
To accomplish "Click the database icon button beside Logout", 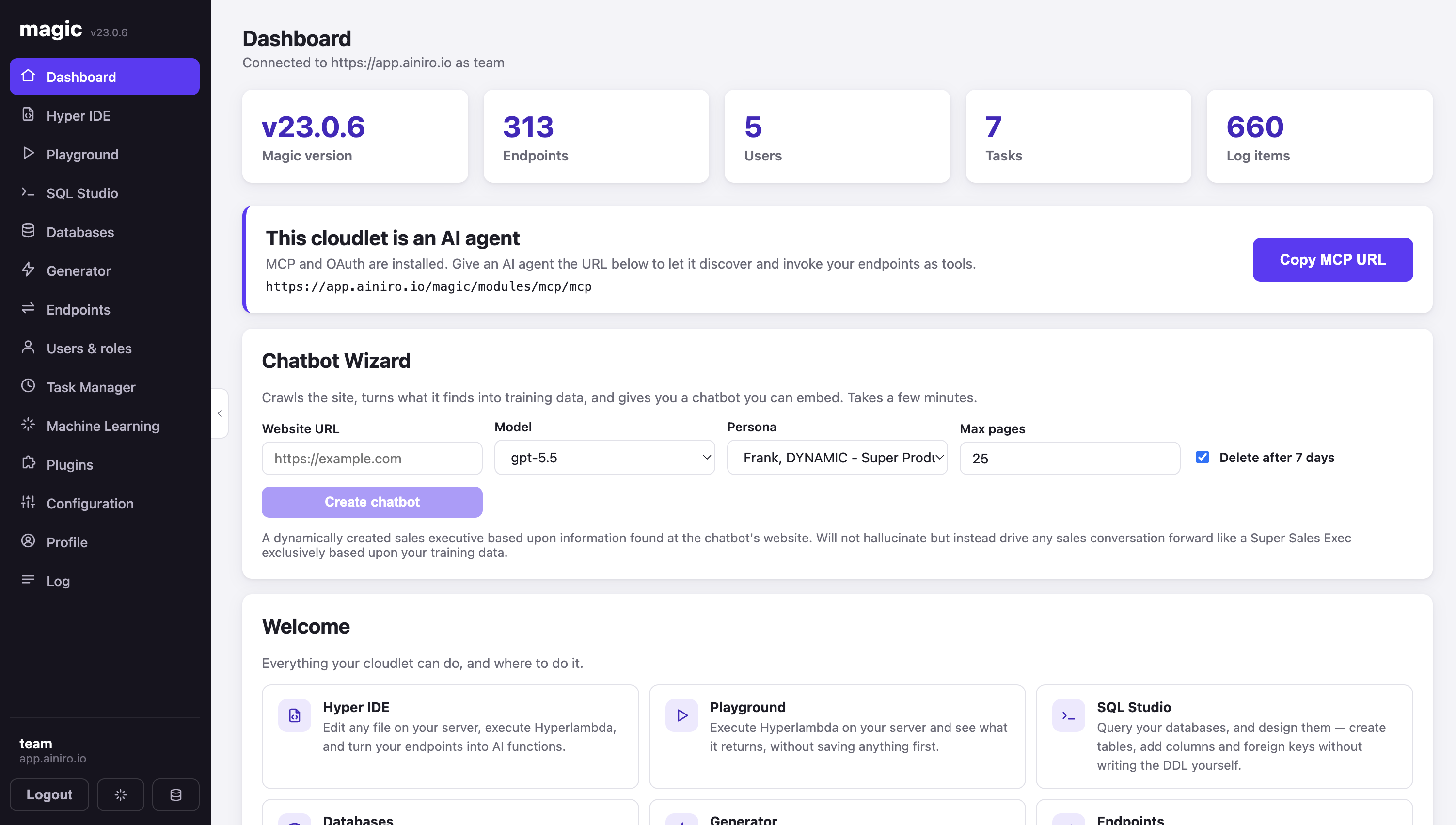I will 176,795.
